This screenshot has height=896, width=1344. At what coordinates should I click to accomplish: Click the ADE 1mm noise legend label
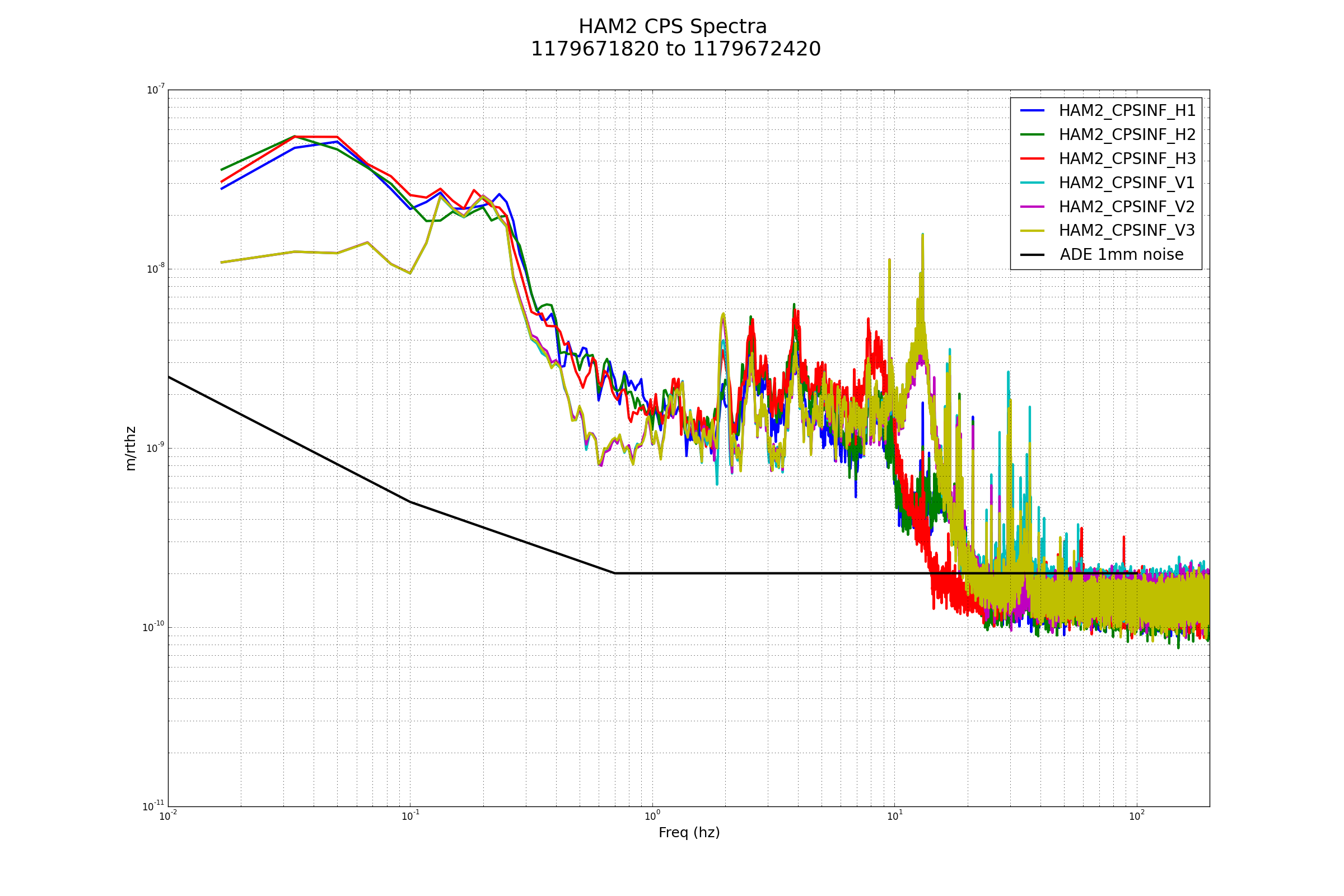tap(1121, 255)
